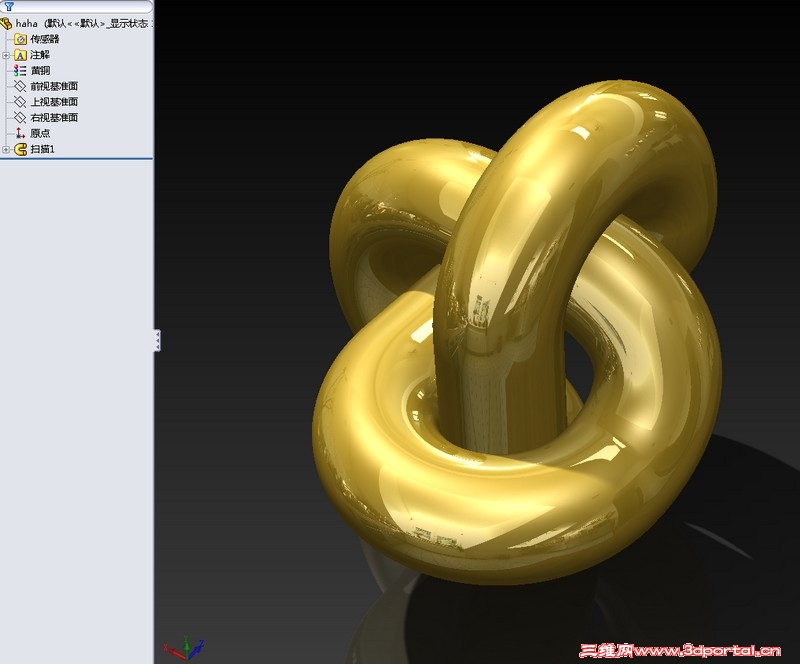Click the feature tree filter funnel icon

point(9,7)
